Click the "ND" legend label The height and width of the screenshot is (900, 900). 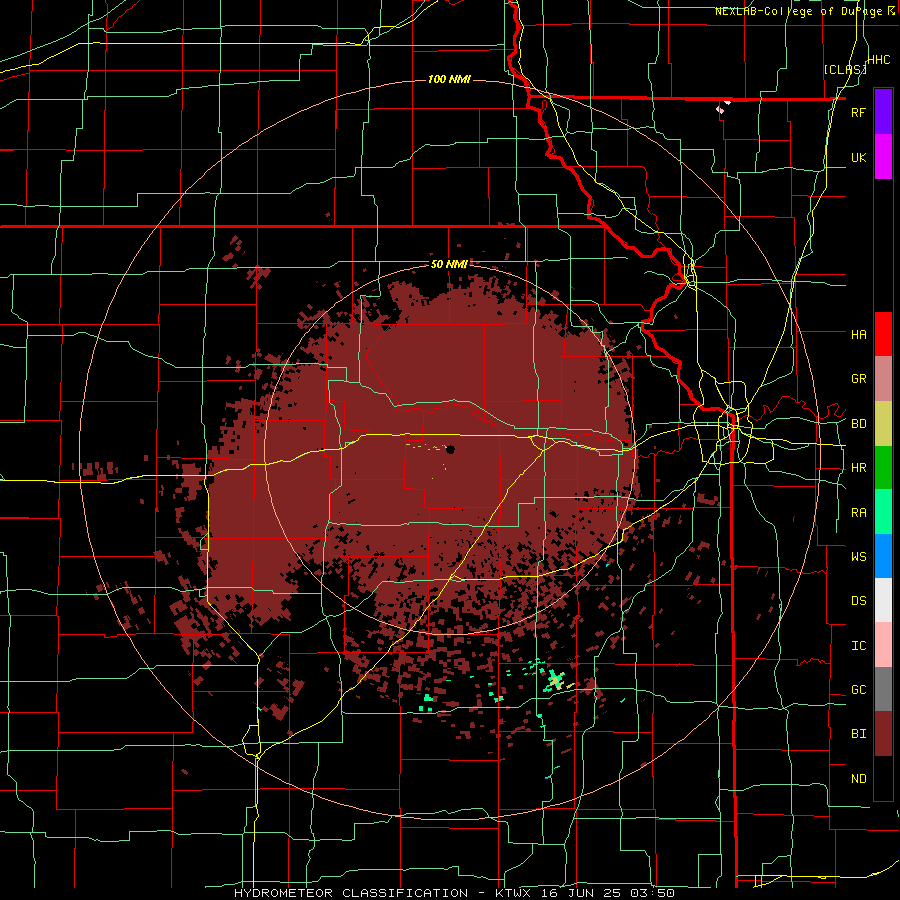(858, 779)
